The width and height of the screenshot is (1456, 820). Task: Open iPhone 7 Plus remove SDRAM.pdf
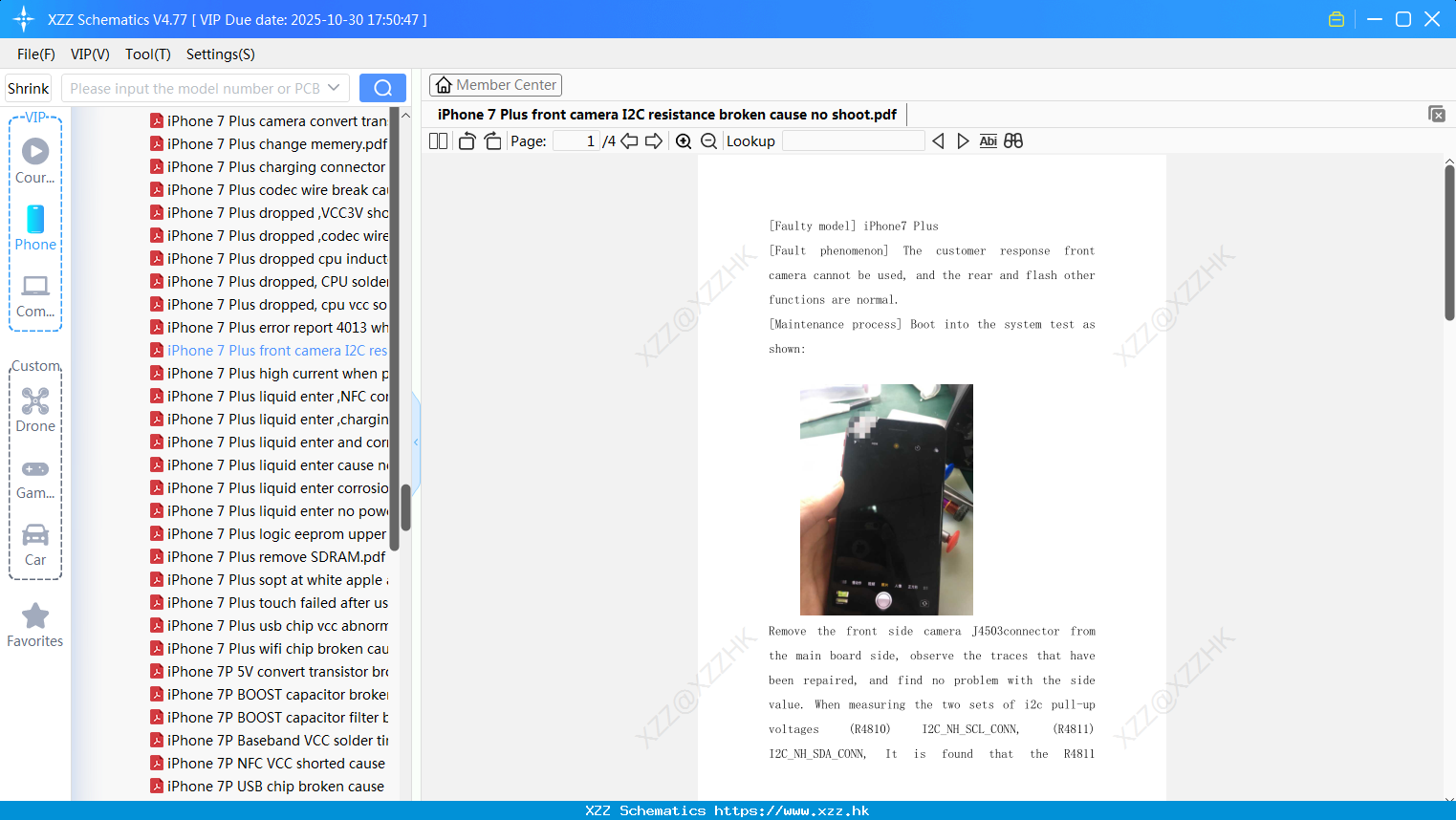tap(269, 557)
